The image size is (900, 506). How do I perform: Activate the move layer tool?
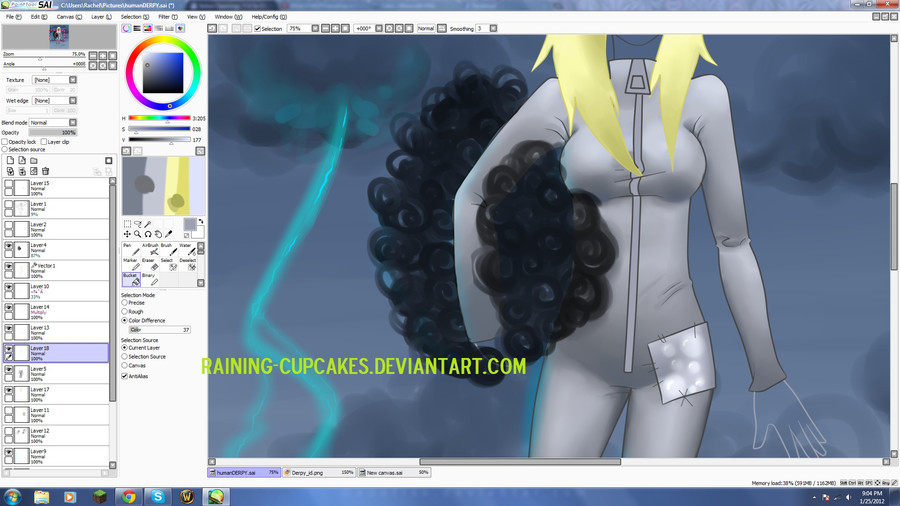pos(127,234)
